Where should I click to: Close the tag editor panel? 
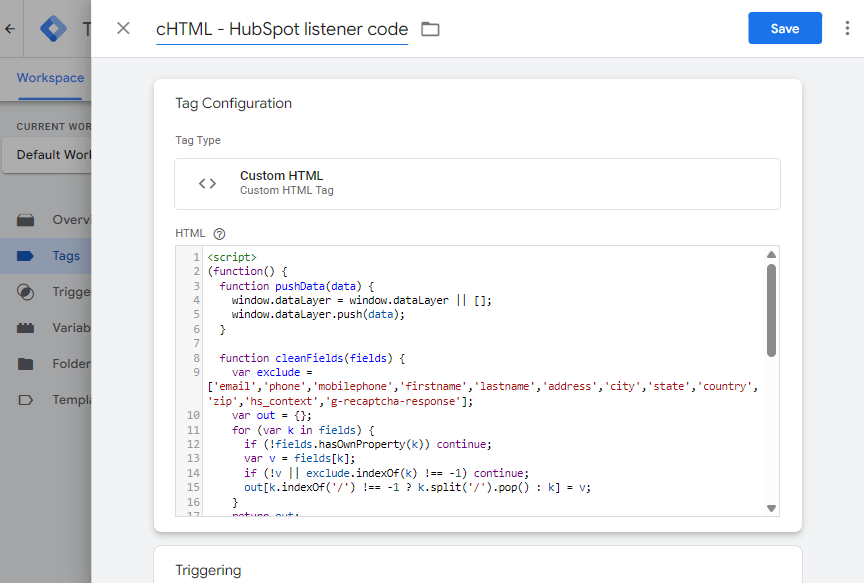click(123, 28)
